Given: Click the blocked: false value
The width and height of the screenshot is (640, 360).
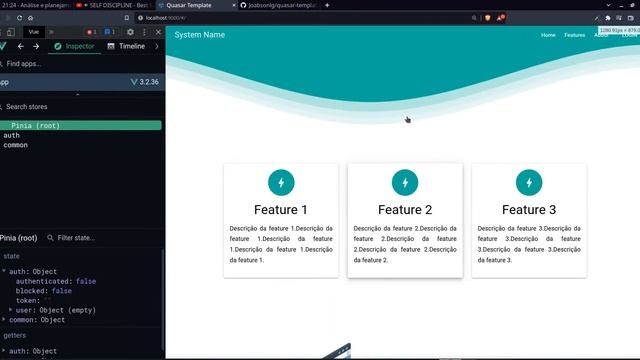Looking at the screenshot, I should [62, 291].
